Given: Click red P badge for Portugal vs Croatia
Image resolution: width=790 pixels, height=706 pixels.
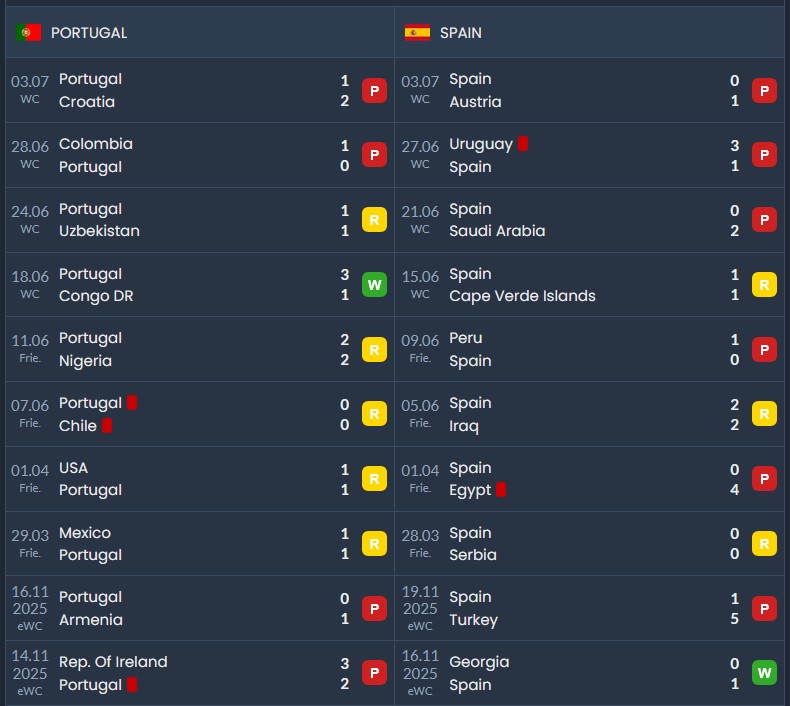Looking at the screenshot, I should click(374, 91).
